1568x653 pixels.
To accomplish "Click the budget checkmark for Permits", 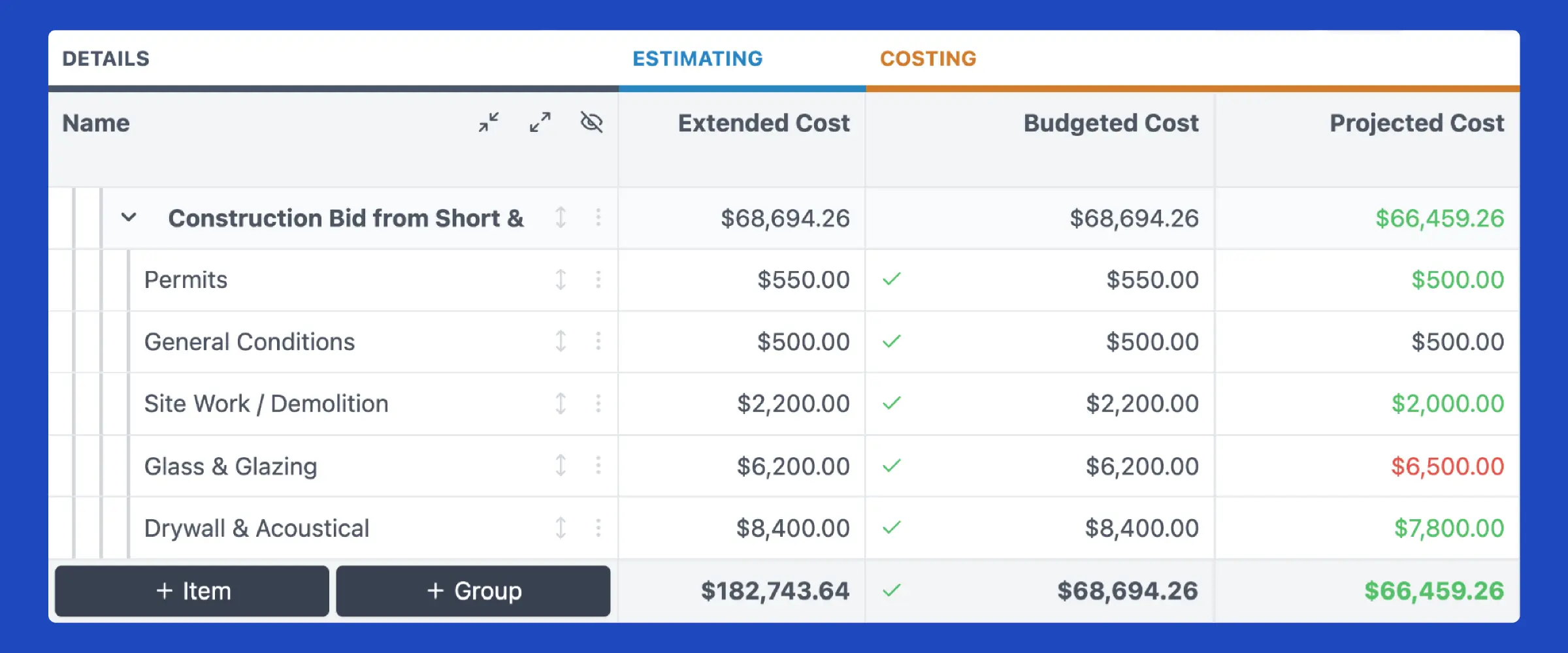I will pos(890,280).
